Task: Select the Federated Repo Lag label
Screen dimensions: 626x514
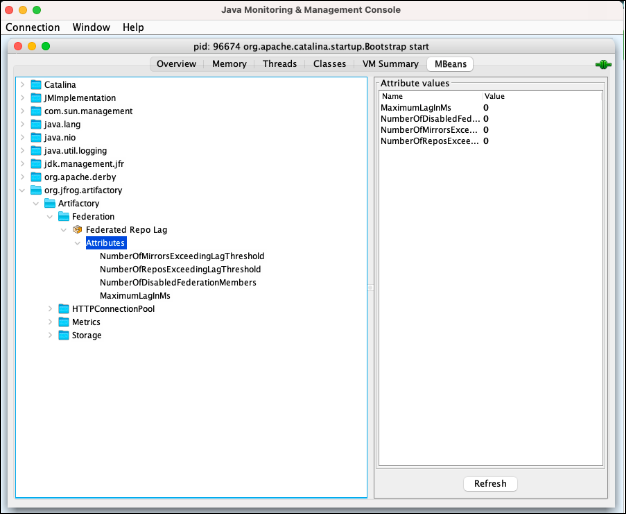Action: coord(127,230)
